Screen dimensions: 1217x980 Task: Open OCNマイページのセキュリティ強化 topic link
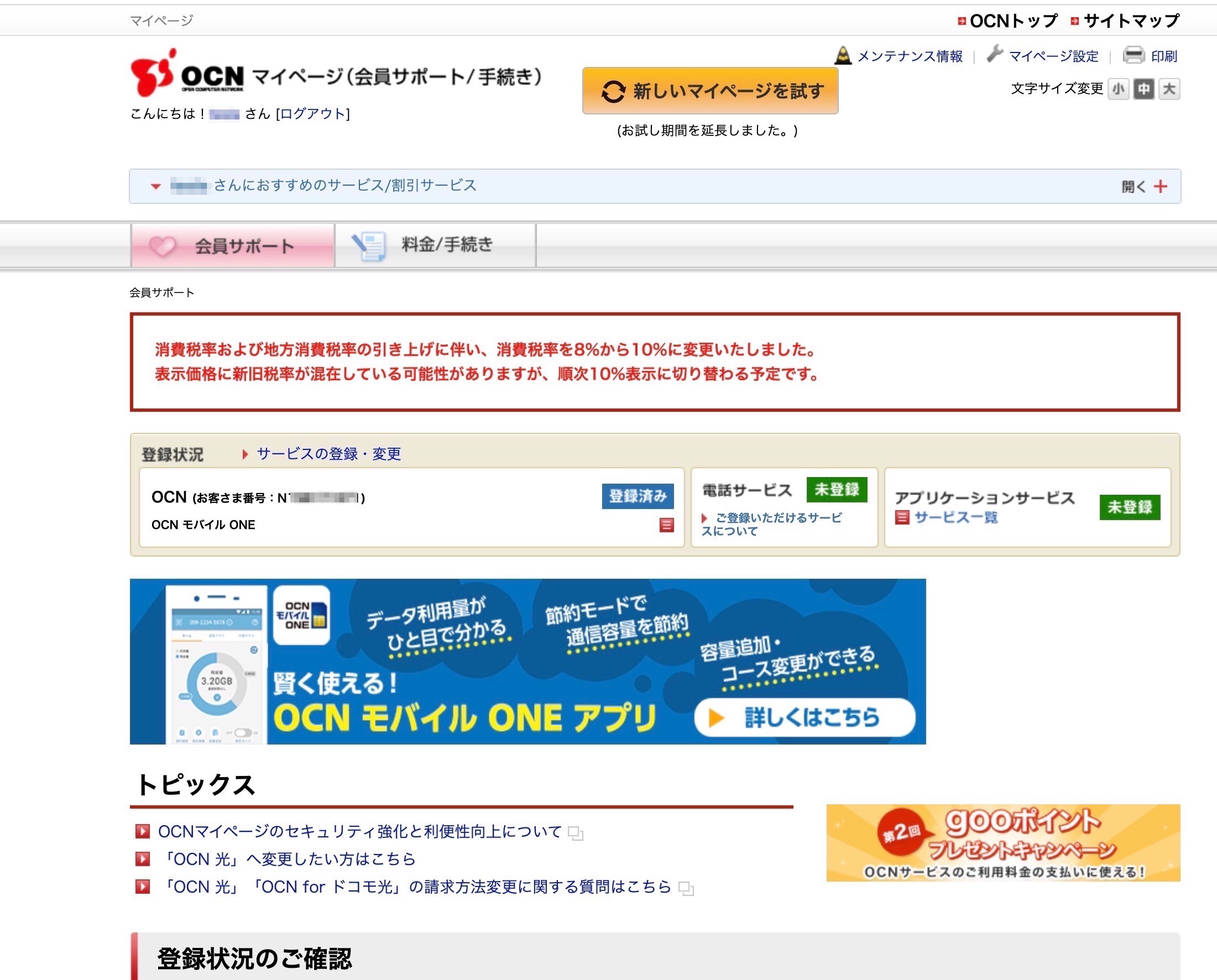(360, 831)
